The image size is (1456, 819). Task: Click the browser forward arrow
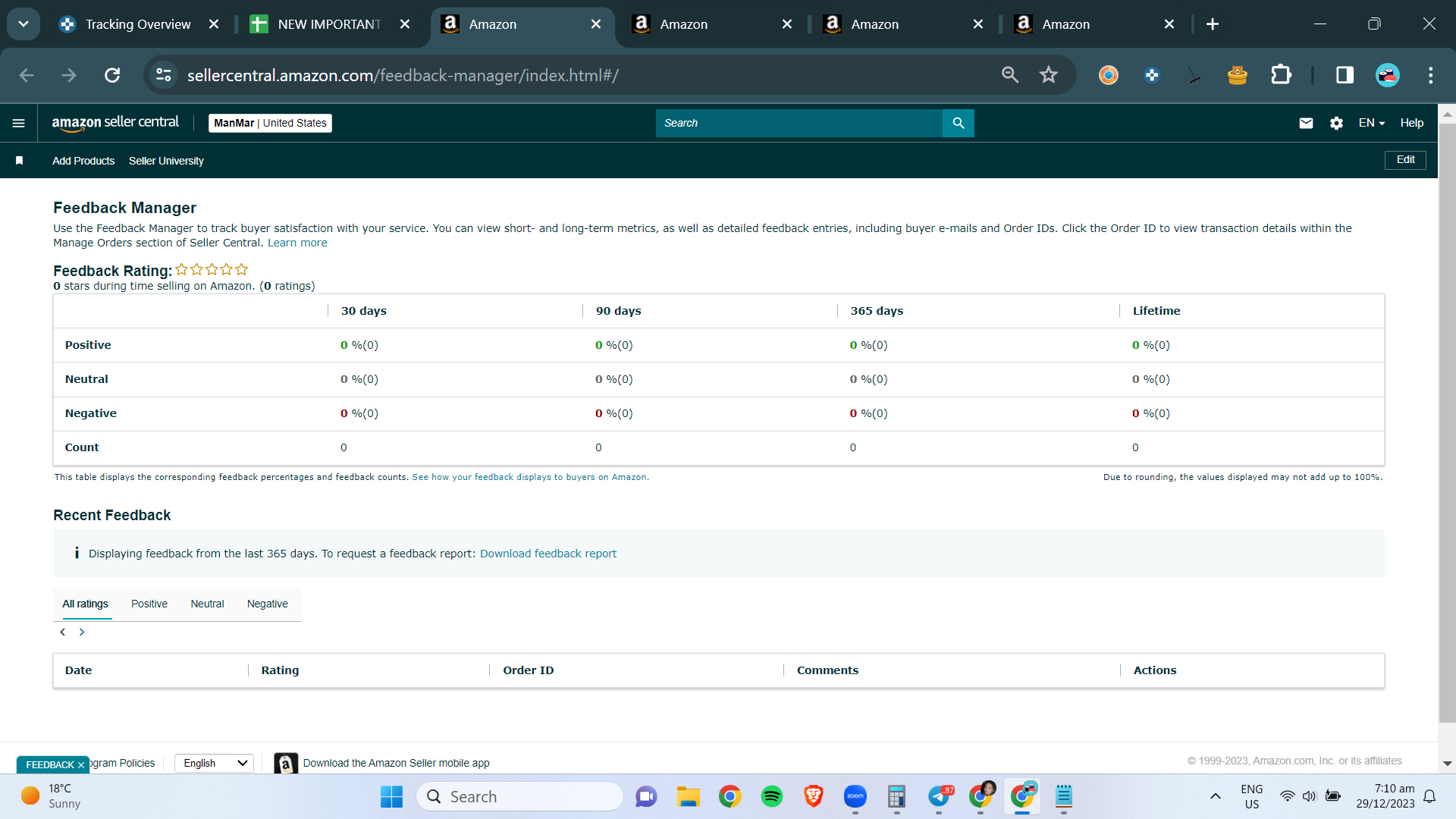pyautogui.click(x=69, y=75)
